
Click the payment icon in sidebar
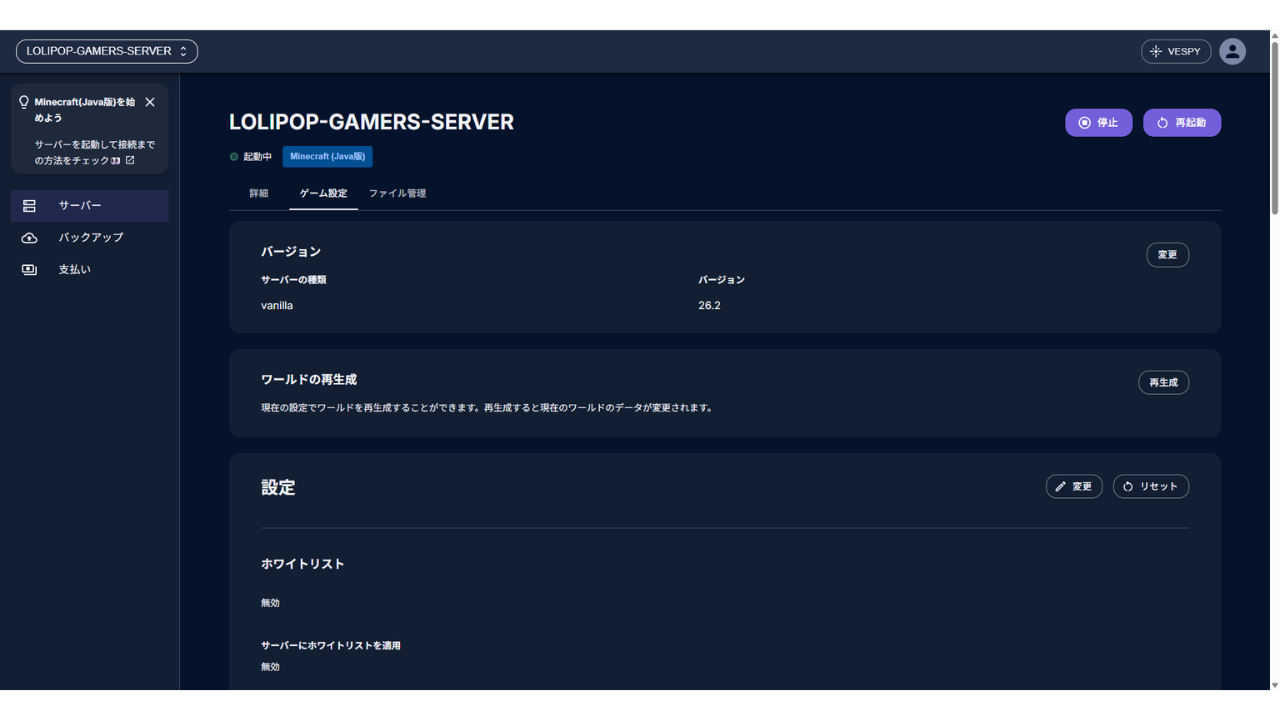[29, 270]
